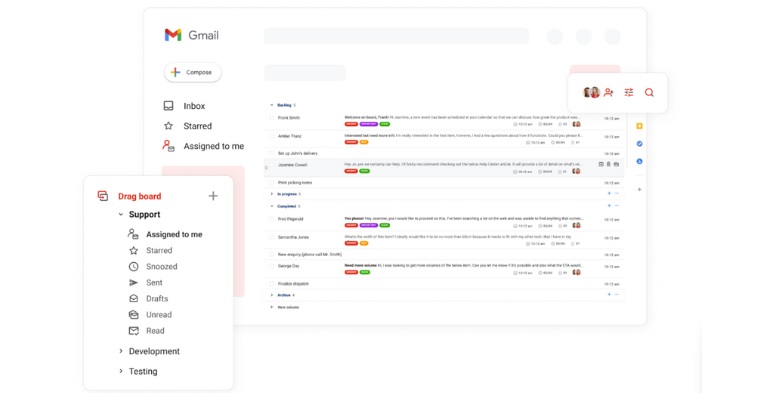Click assignee avatars on Frank Smith email

[576, 124]
